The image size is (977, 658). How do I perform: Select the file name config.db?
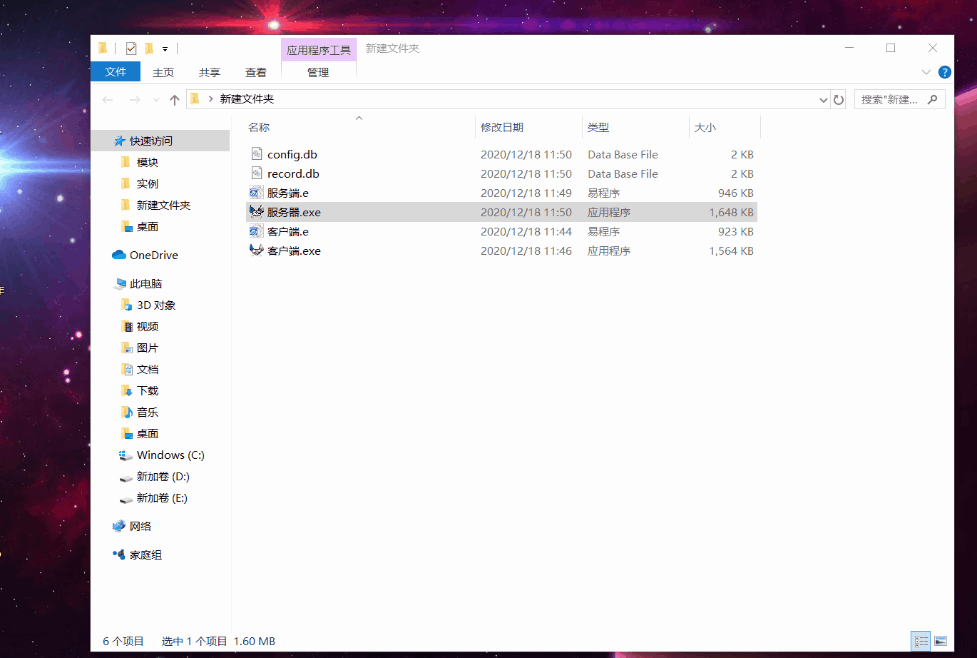click(292, 154)
